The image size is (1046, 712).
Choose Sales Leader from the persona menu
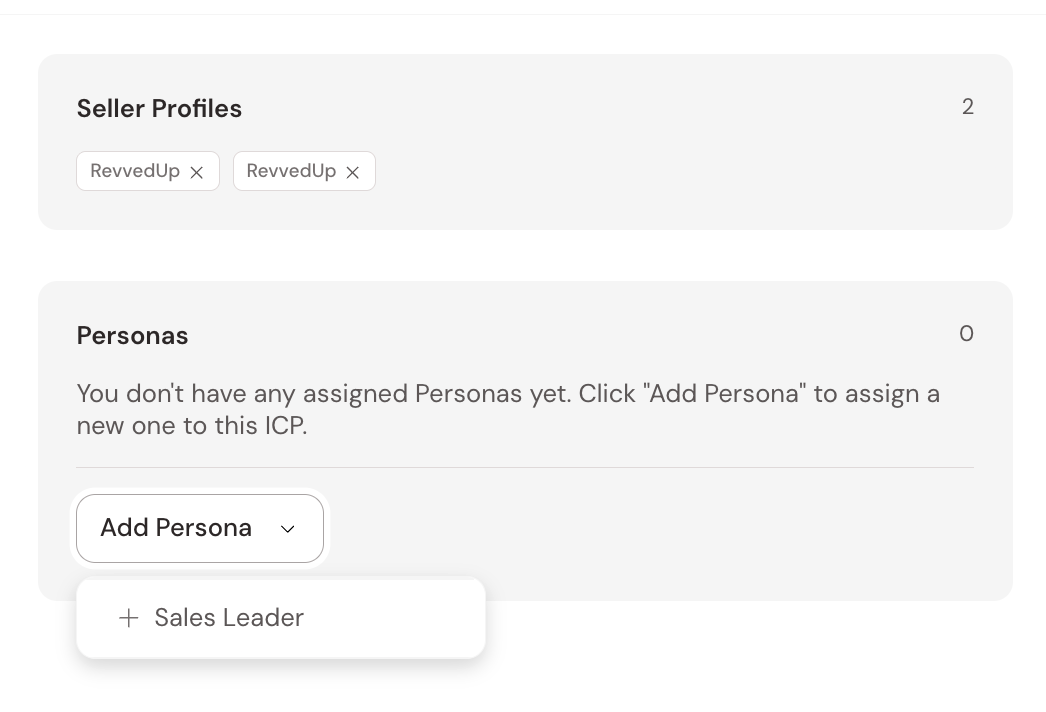point(229,618)
